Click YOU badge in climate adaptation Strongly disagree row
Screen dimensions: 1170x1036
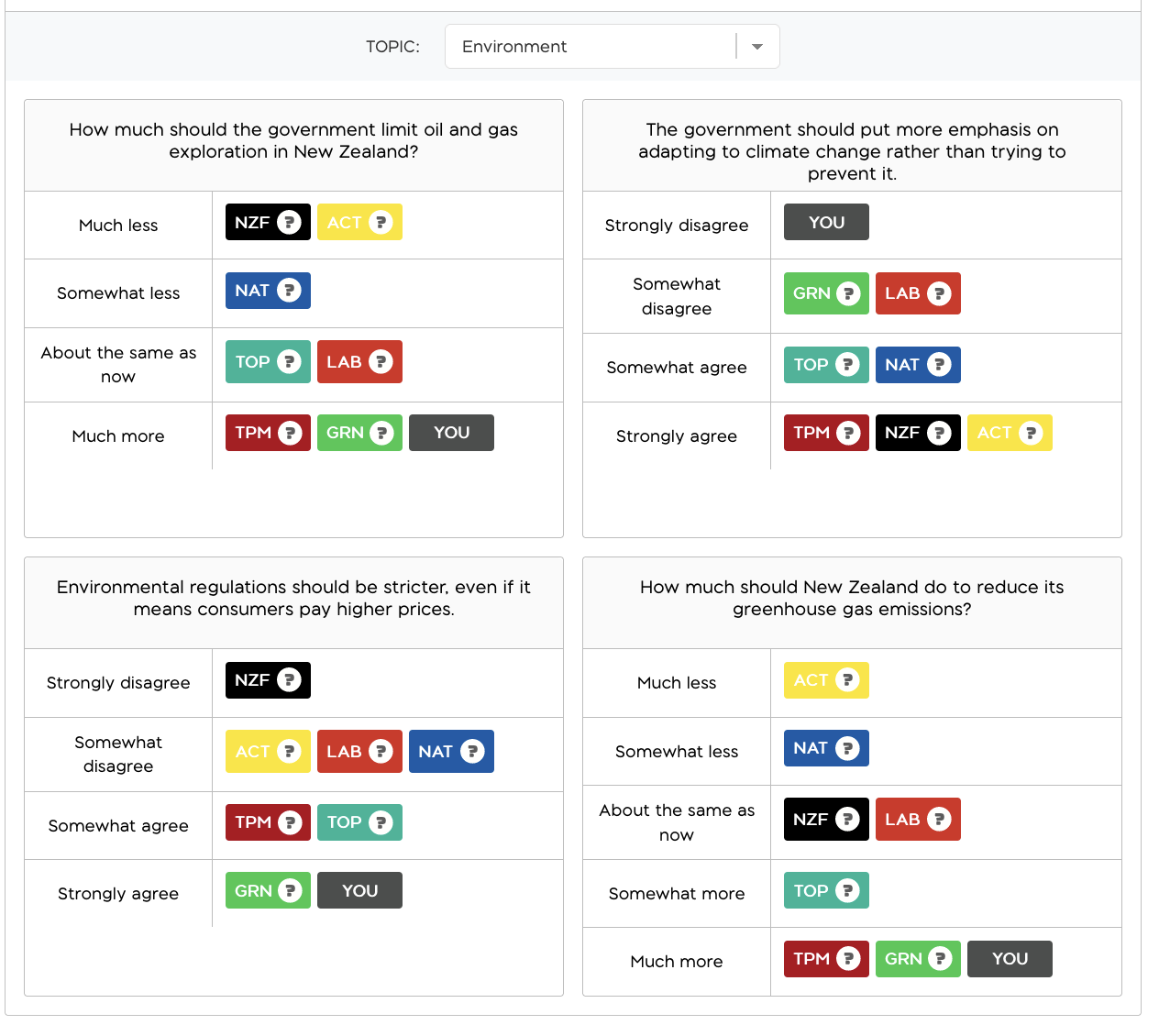click(826, 222)
